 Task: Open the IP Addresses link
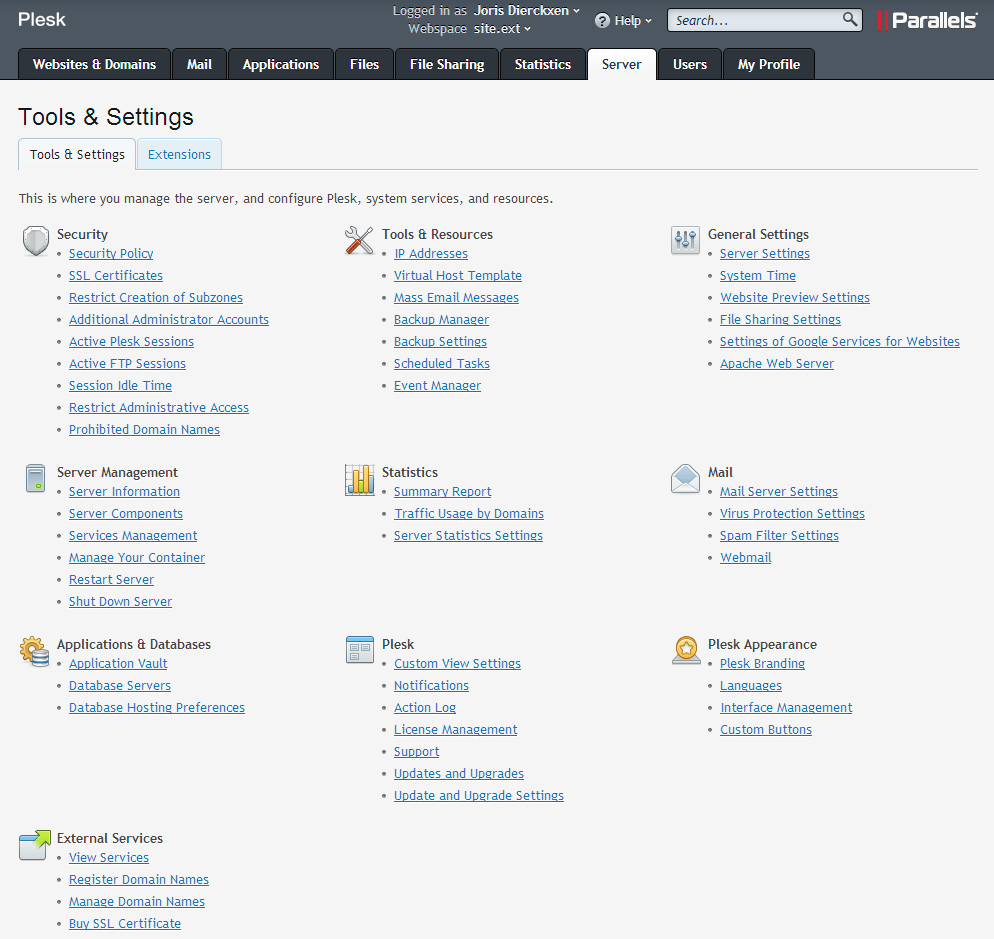(x=431, y=254)
